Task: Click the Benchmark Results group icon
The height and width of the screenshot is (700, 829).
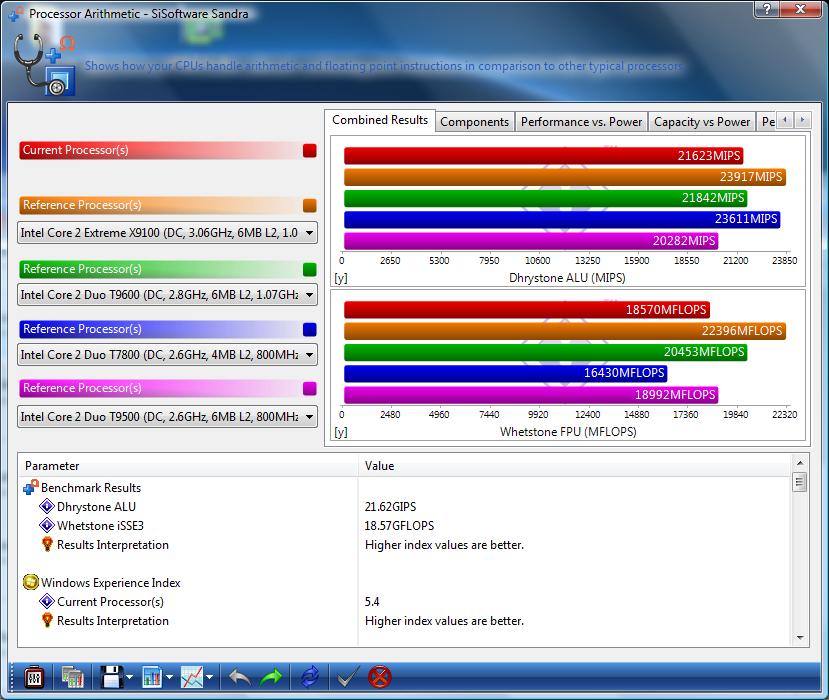Action: click(x=31, y=487)
